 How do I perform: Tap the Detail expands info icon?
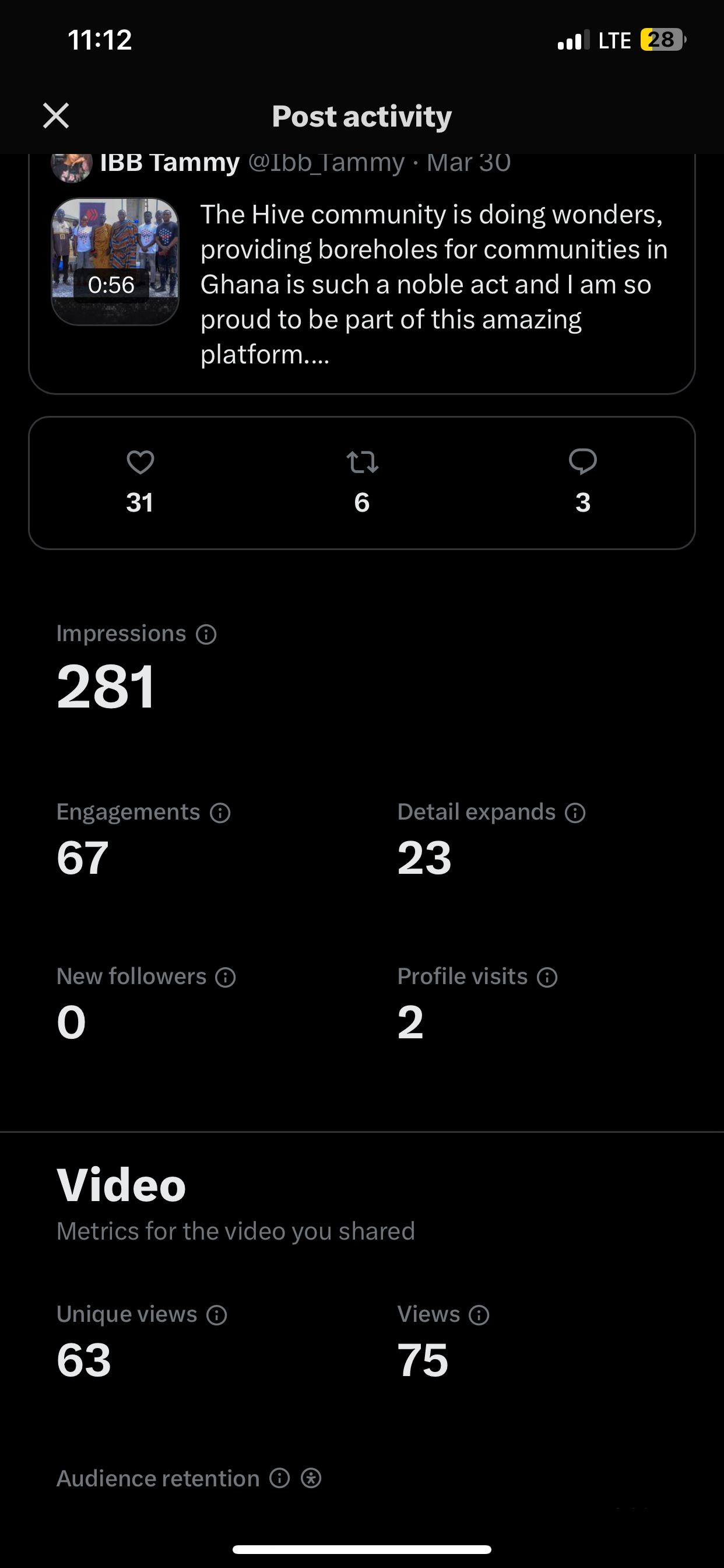575,813
